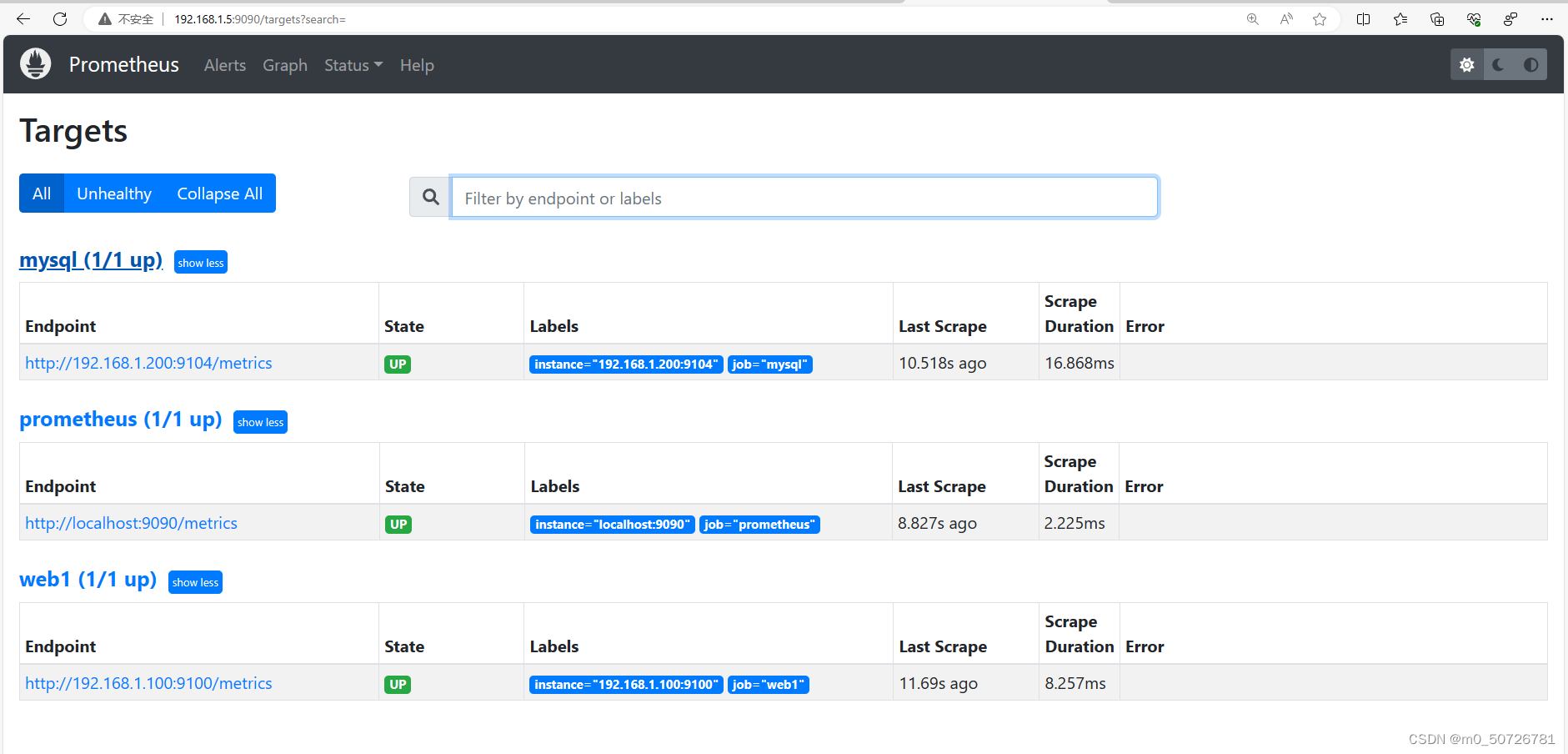Click job="prometheus" label badge
Image resolution: width=1568 pixels, height=754 pixels.
(759, 525)
